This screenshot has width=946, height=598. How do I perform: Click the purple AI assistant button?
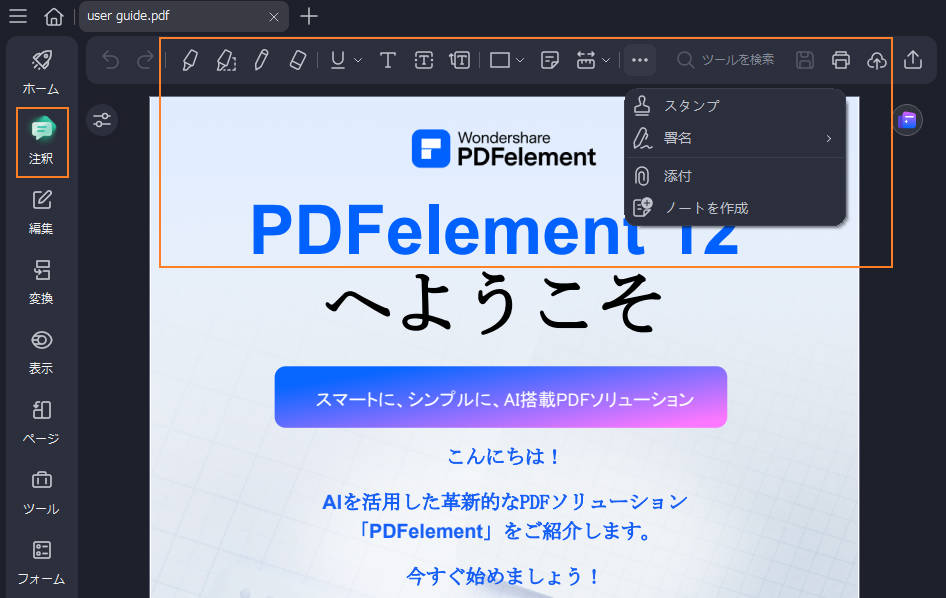click(907, 120)
